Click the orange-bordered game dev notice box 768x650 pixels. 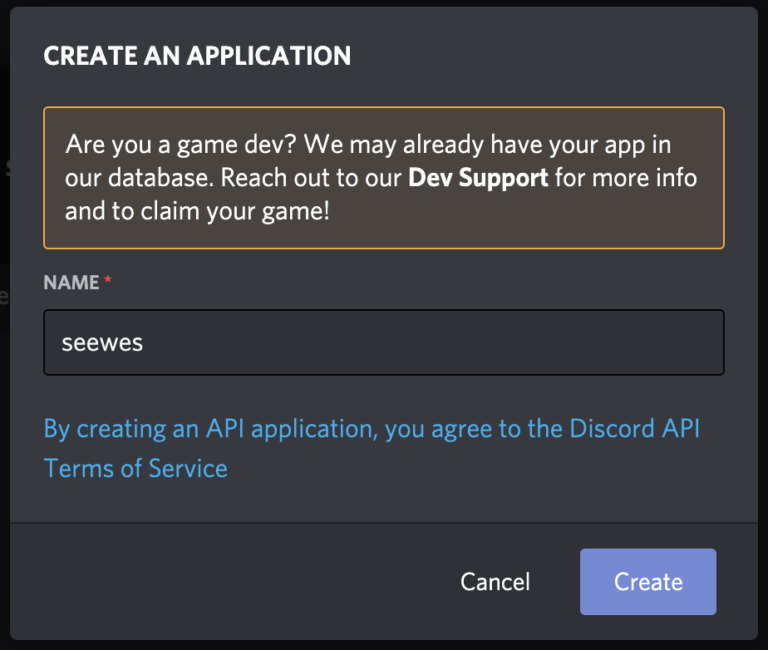click(384, 178)
